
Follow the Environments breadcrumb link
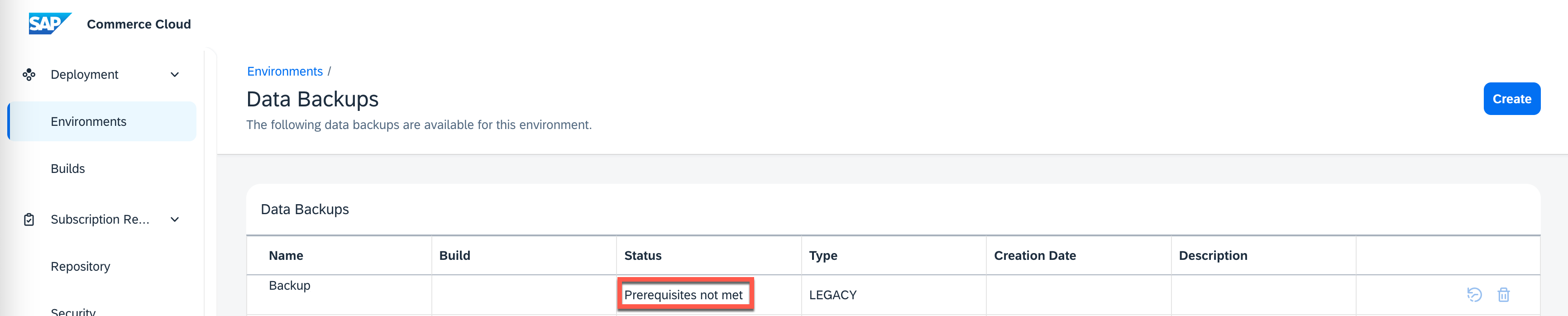[285, 71]
